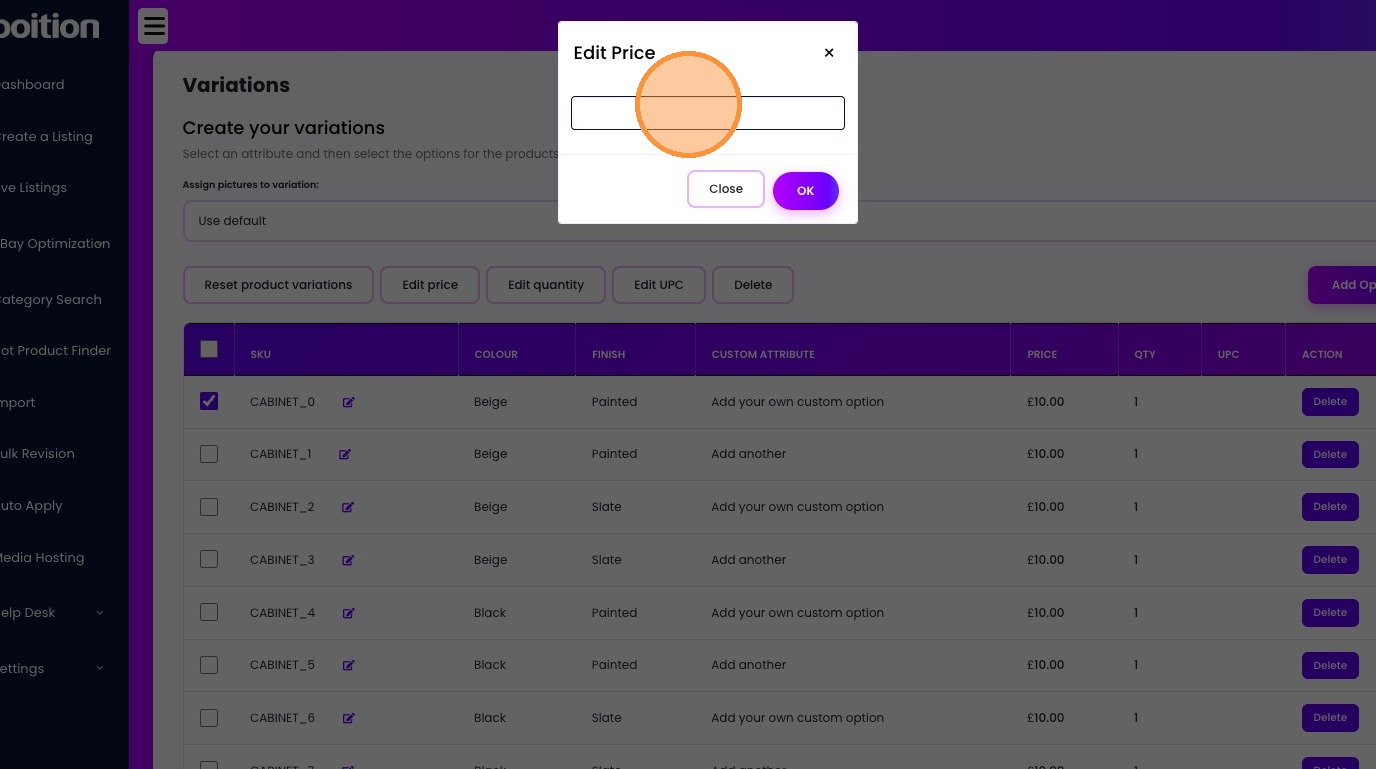Open the 'Use default' picture assignment dropdown

pos(779,221)
